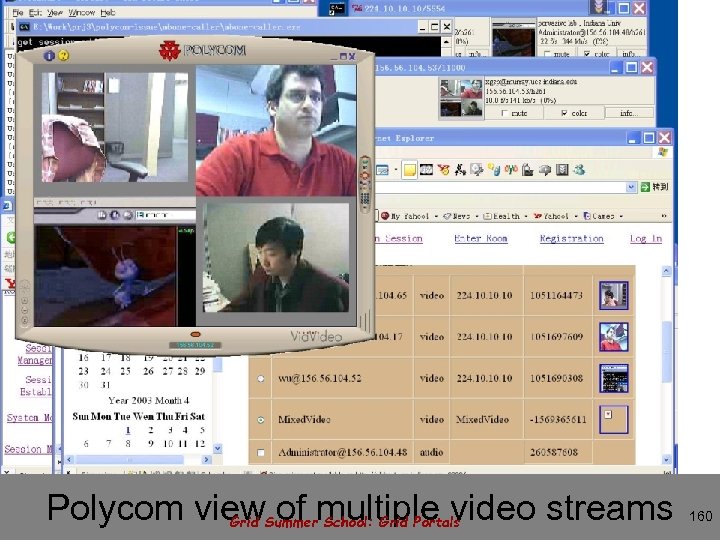Follow the Enter Room link
The width and height of the screenshot is (720, 540).
point(481,238)
